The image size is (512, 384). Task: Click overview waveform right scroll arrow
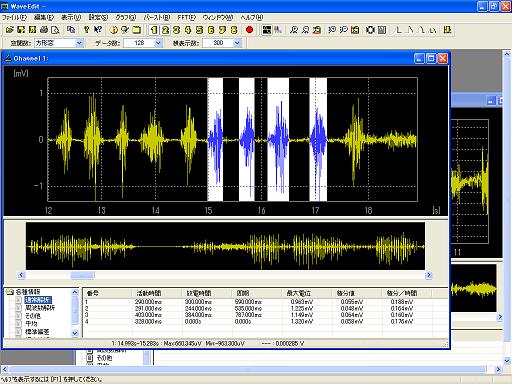pyautogui.click(x=429, y=275)
